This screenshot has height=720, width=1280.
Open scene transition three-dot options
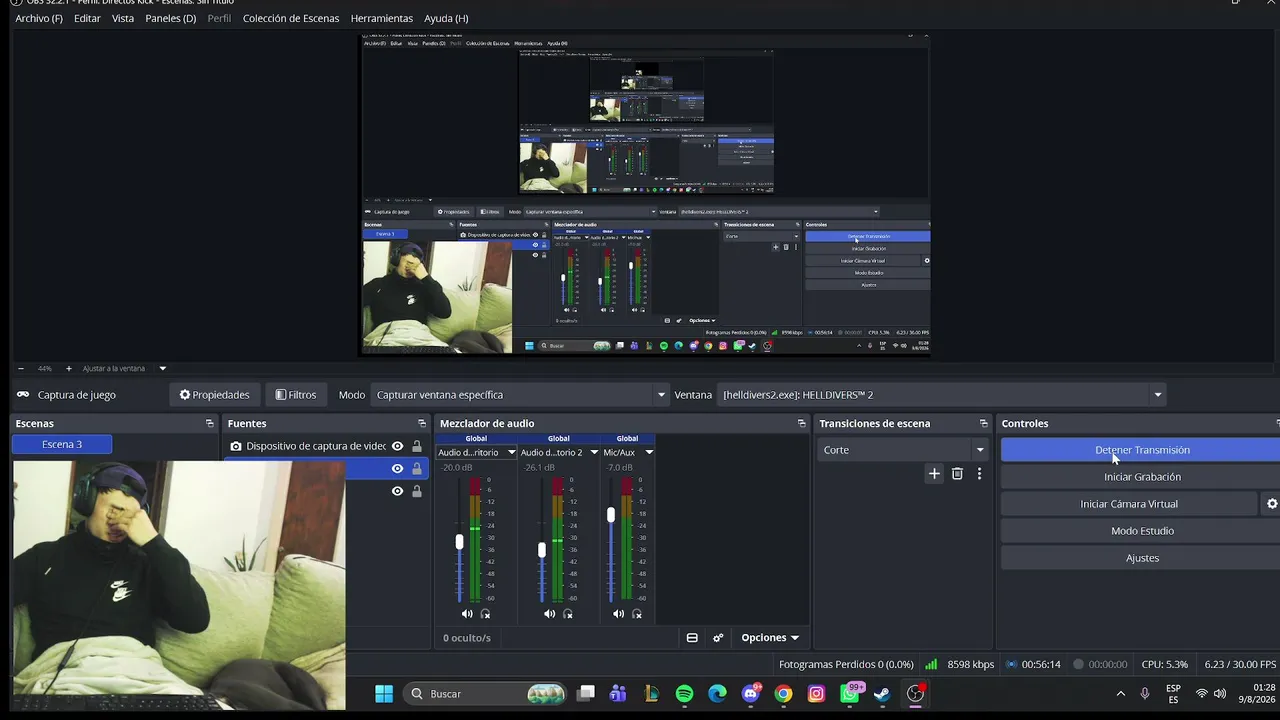[x=979, y=474]
